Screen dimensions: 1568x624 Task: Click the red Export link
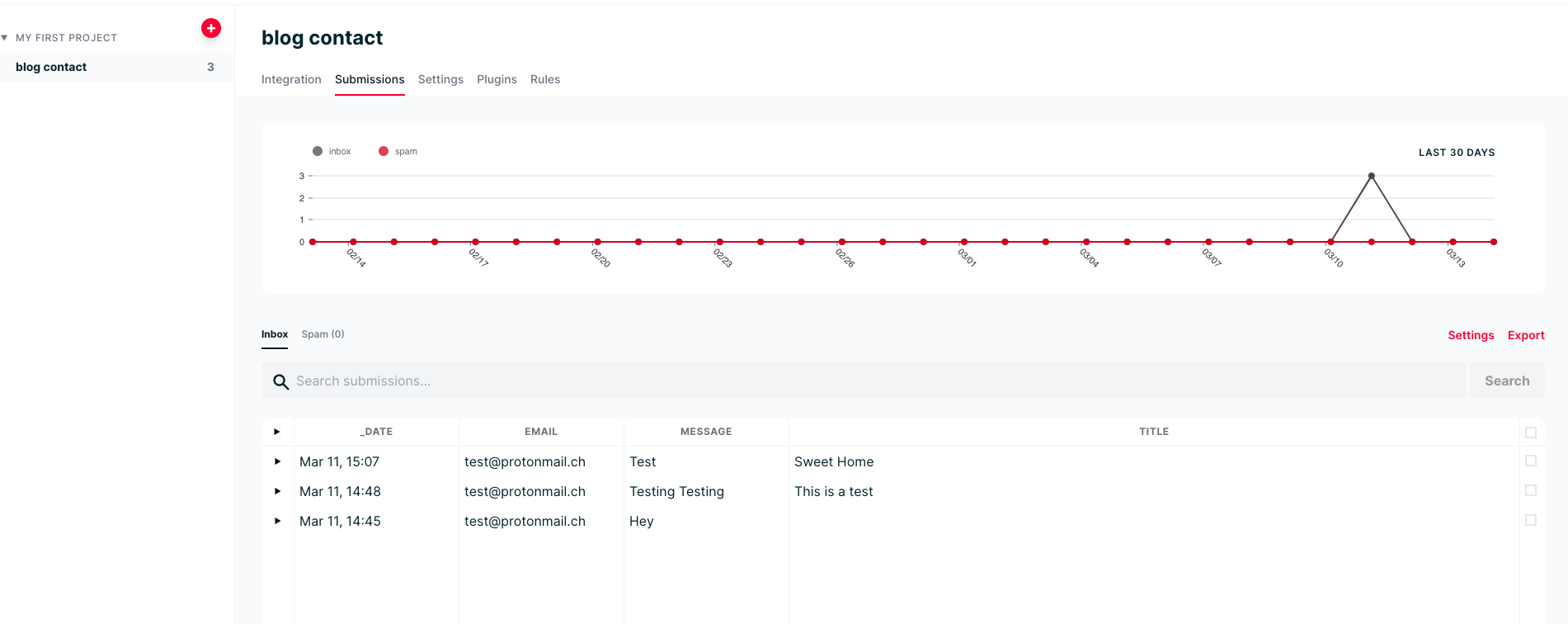tap(1525, 335)
